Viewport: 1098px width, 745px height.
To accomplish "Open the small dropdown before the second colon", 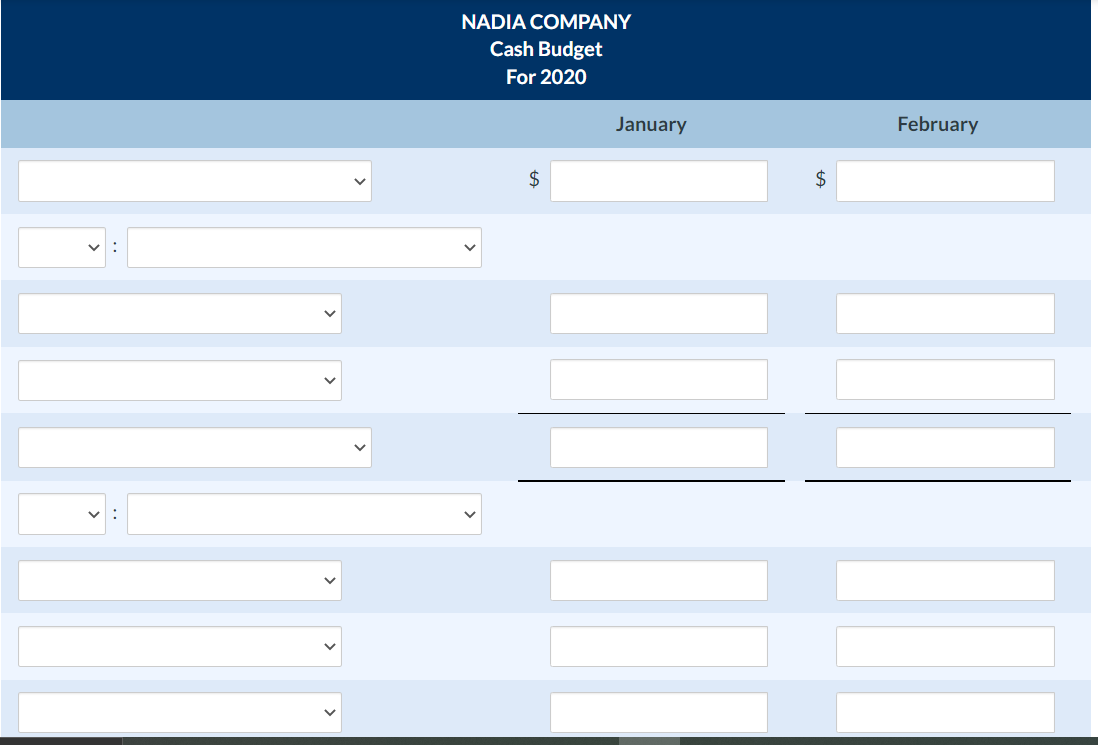I will (x=62, y=513).
